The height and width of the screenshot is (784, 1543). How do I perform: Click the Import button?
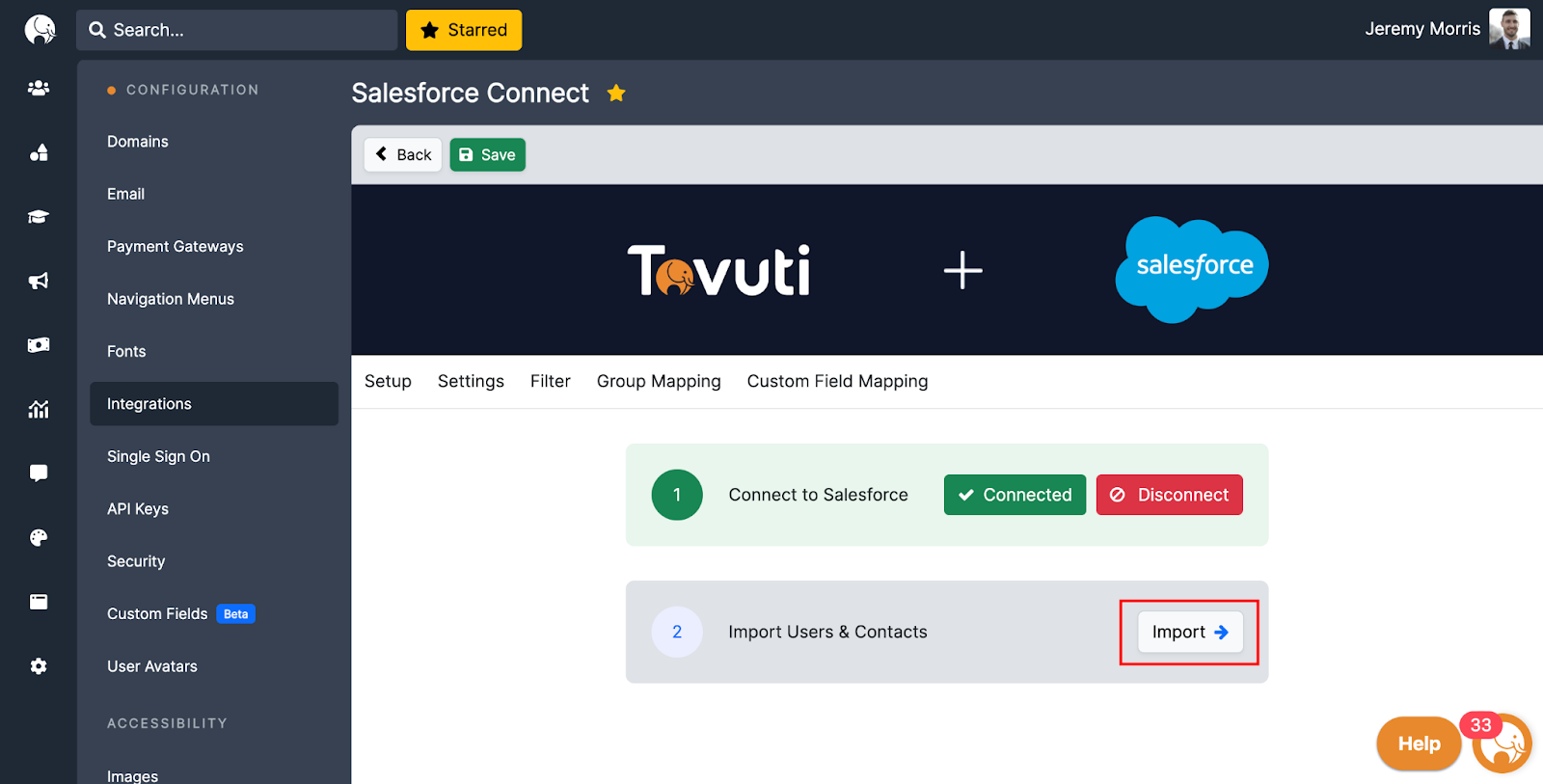coord(1190,633)
